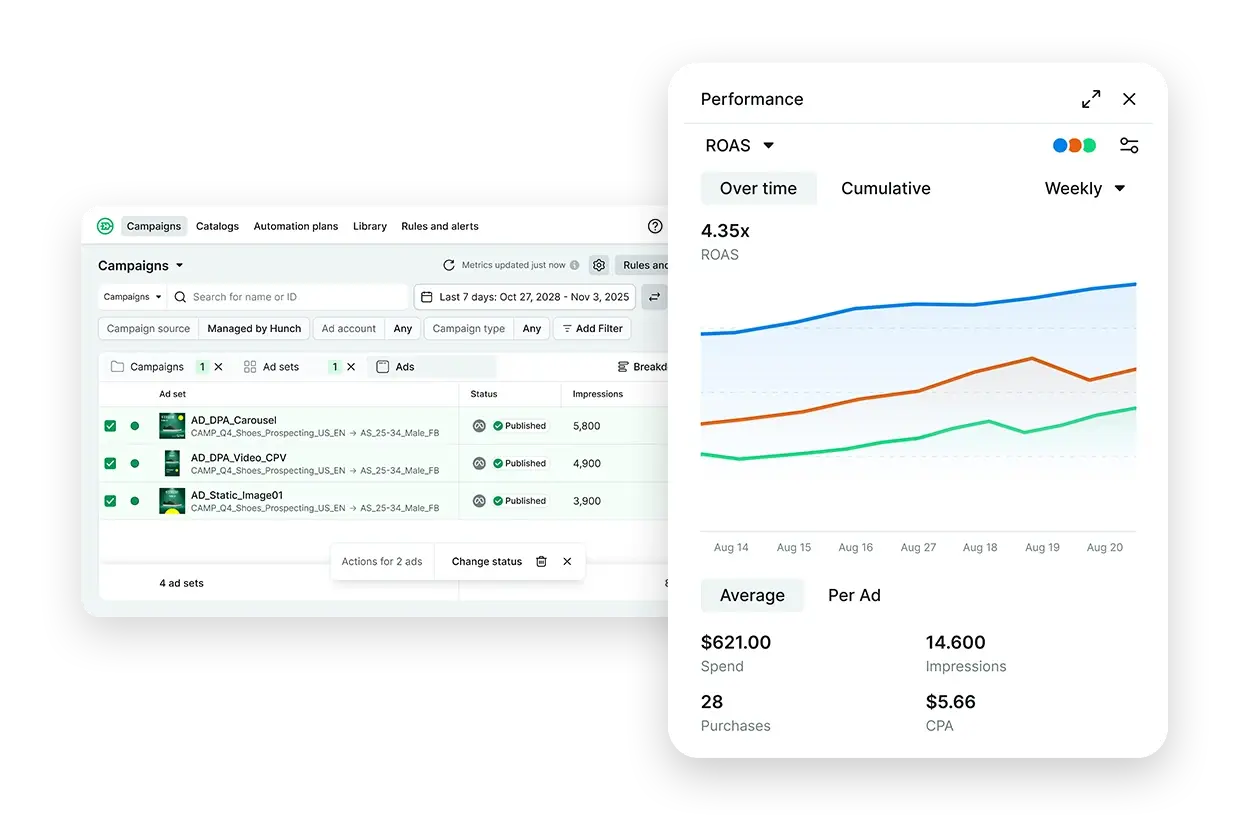Switch to the Catalogs tab

(x=217, y=226)
